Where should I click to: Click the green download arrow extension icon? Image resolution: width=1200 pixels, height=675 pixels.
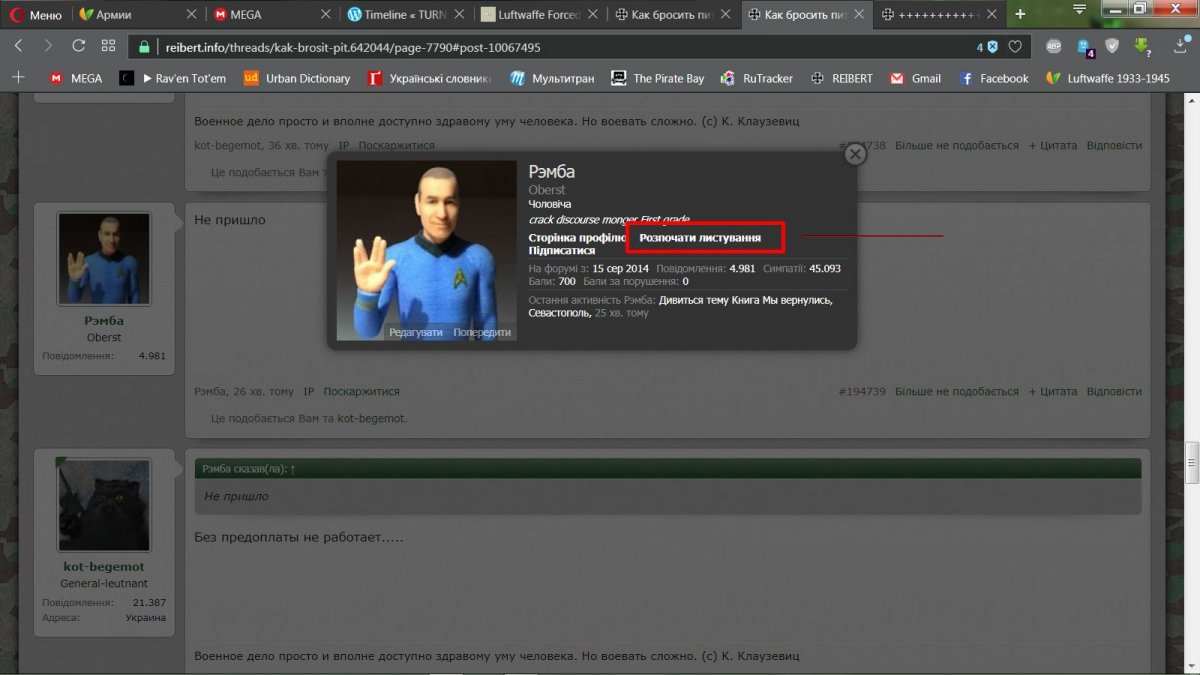(1142, 46)
